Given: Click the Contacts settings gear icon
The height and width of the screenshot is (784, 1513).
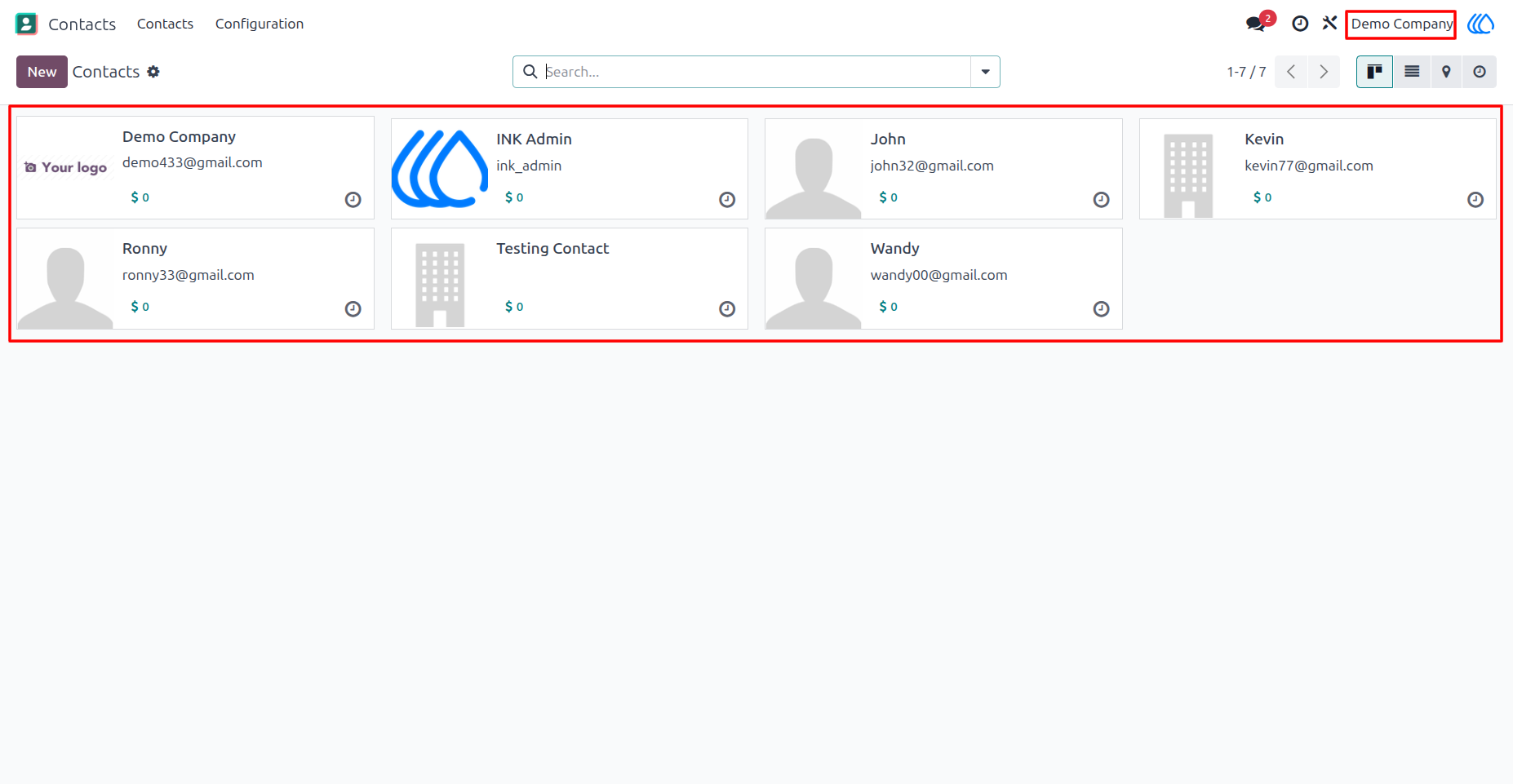Looking at the screenshot, I should [x=153, y=72].
